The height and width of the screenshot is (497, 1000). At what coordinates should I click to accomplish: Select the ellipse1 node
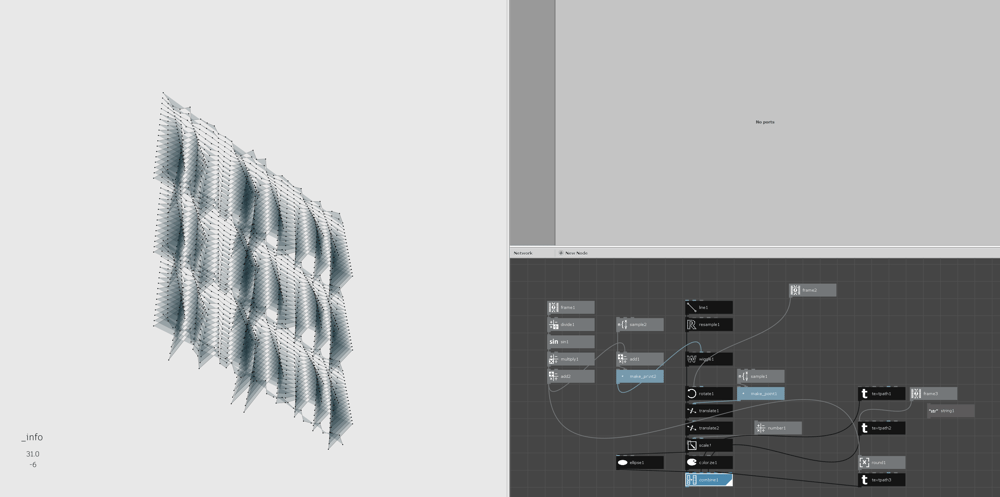coord(640,463)
